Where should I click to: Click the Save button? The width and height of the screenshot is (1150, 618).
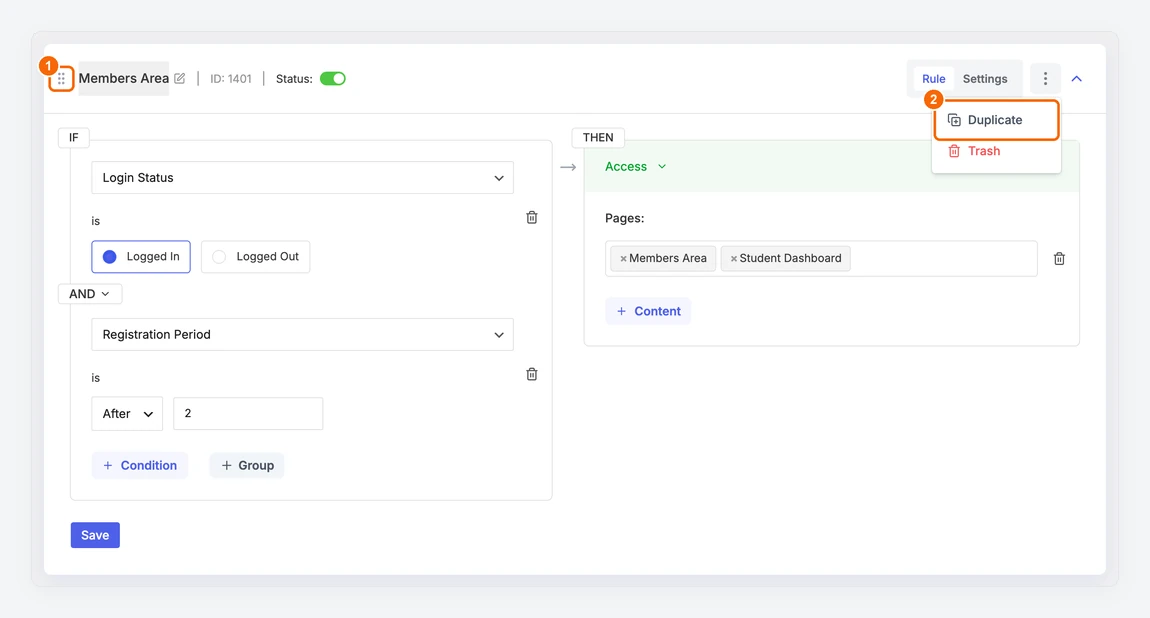click(x=95, y=535)
